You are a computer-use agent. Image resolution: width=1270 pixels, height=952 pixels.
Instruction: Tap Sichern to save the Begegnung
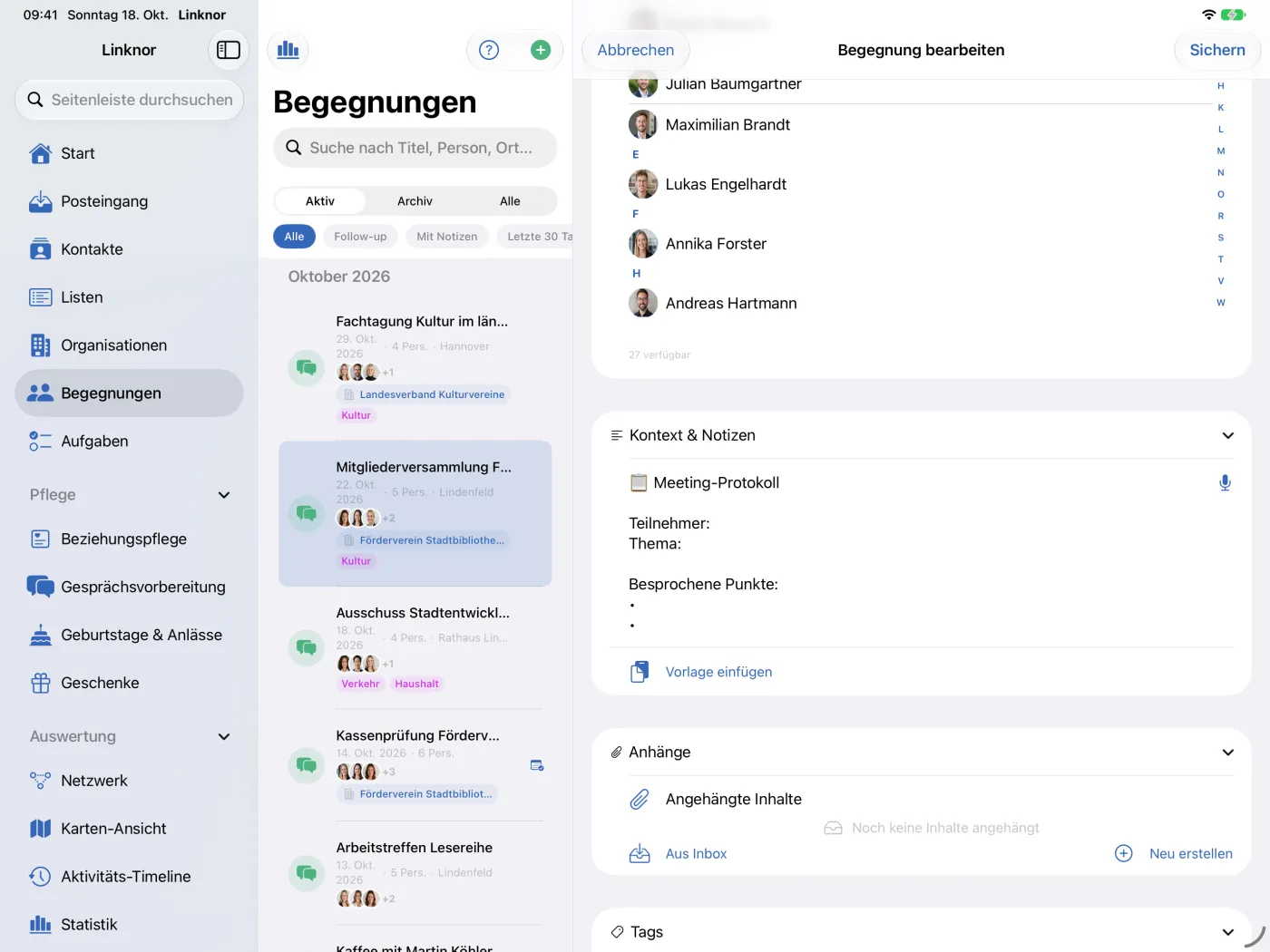[x=1217, y=50]
